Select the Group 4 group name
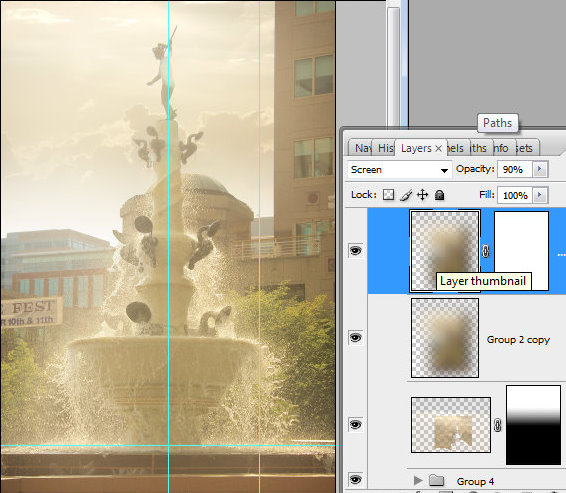Image resolution: width=566 pixels, height=493 pixels. [x=475, y=481]
